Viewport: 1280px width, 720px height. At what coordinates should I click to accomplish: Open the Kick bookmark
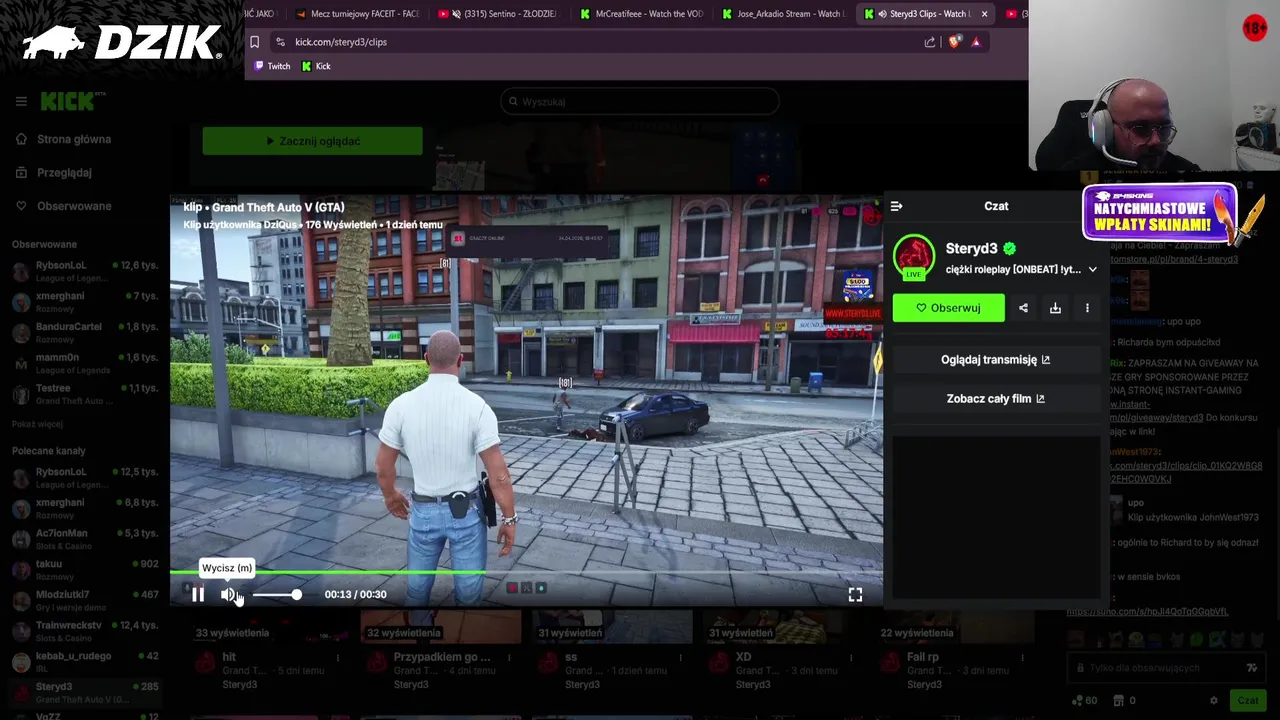(x=315, y=66)
